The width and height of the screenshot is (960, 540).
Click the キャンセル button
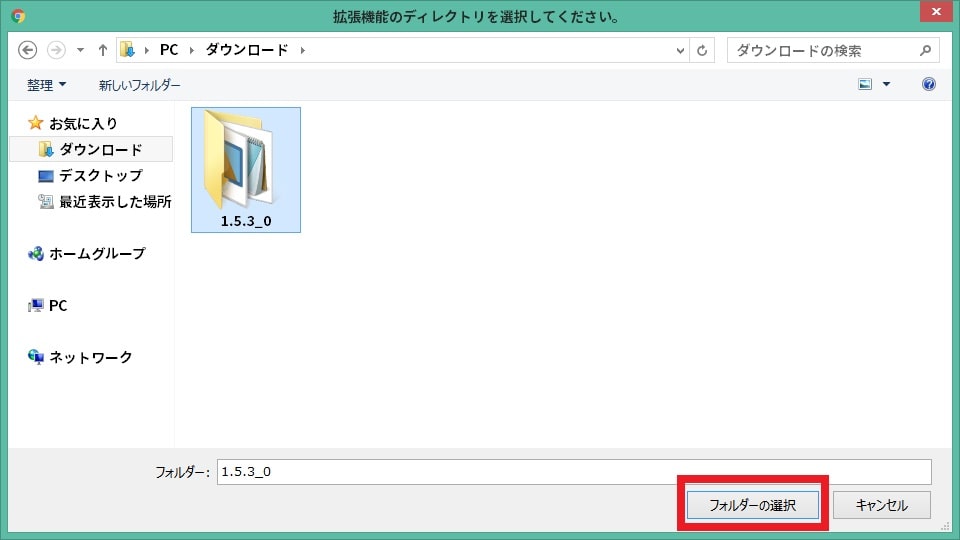click(x=882, y=505)
